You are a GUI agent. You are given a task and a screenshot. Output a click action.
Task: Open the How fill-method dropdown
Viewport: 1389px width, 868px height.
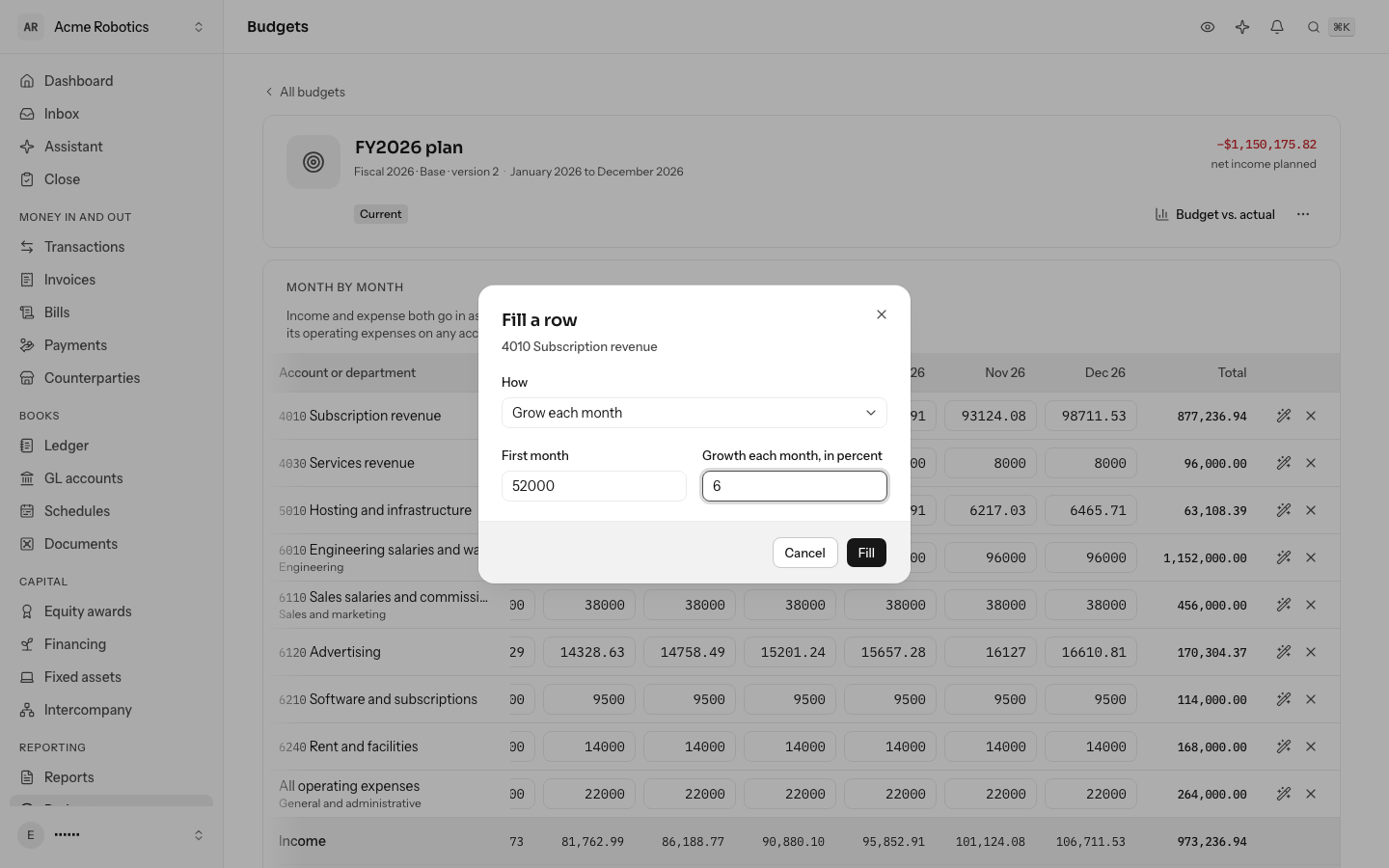[694, 413]
